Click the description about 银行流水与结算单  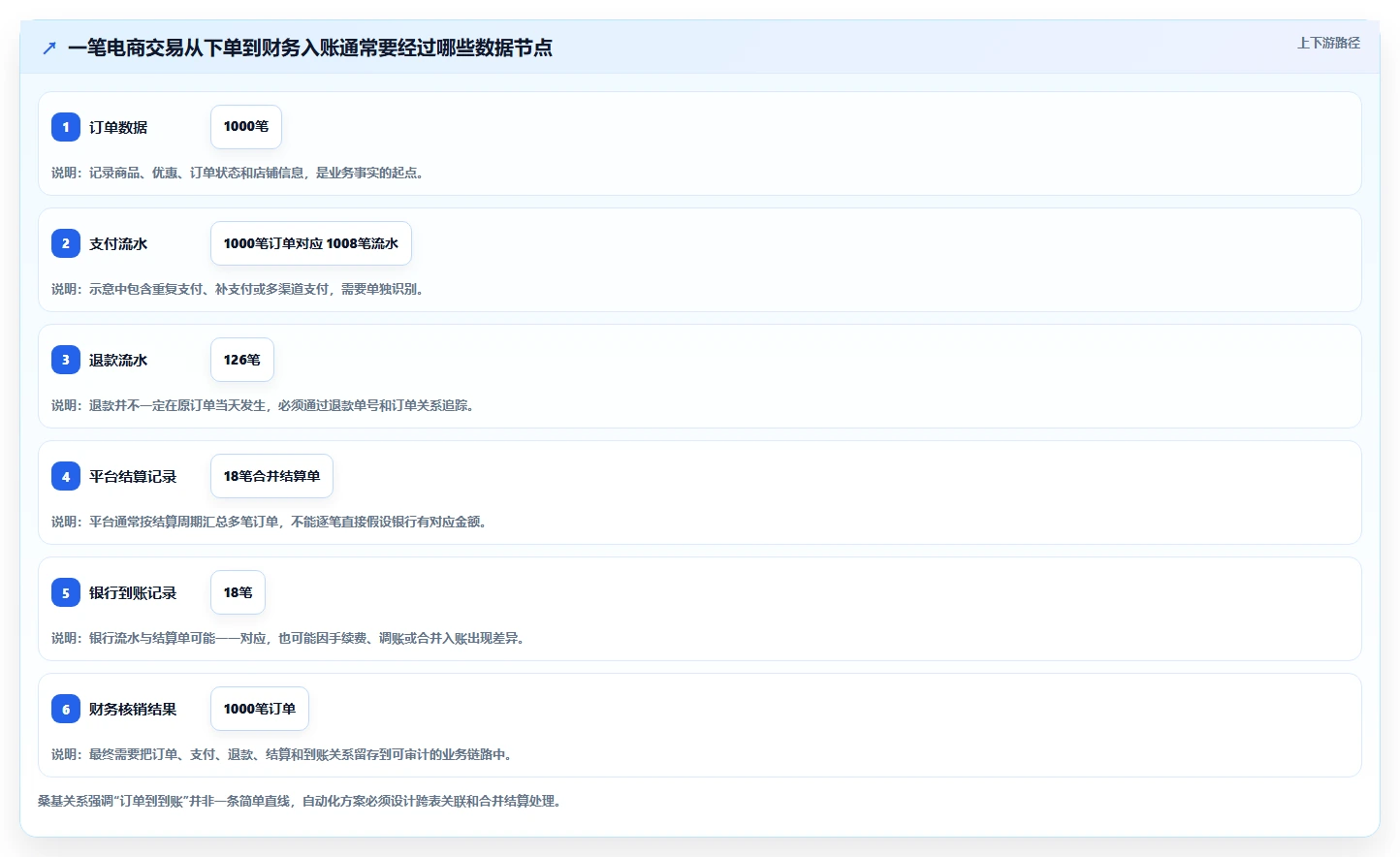click(288, 638)
